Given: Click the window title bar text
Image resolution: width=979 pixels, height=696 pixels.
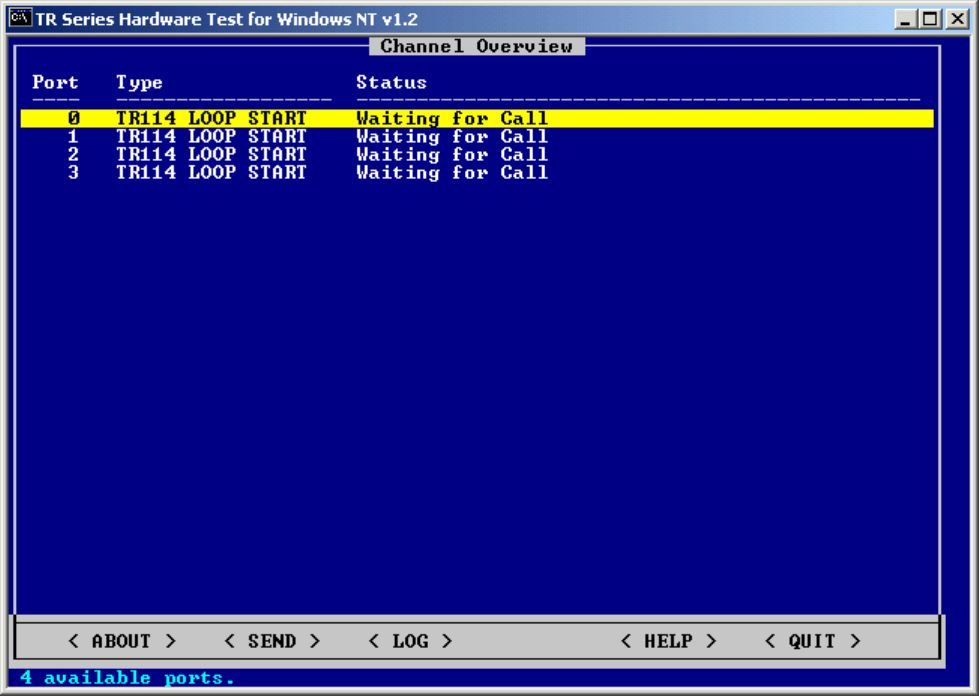Looking at the screenshot, I should coord(226,19).
